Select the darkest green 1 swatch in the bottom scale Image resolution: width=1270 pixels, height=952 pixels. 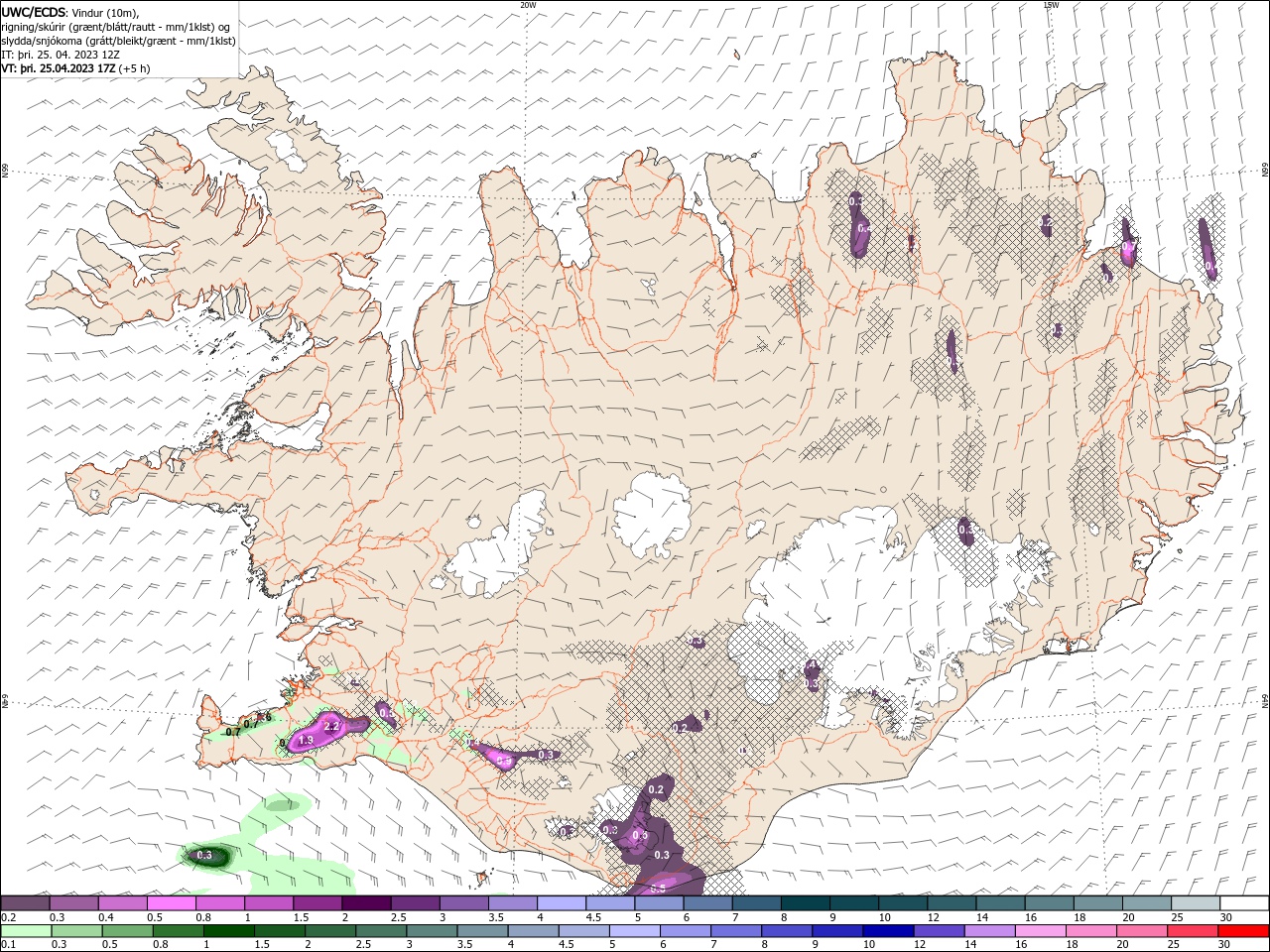pos(228,931)
